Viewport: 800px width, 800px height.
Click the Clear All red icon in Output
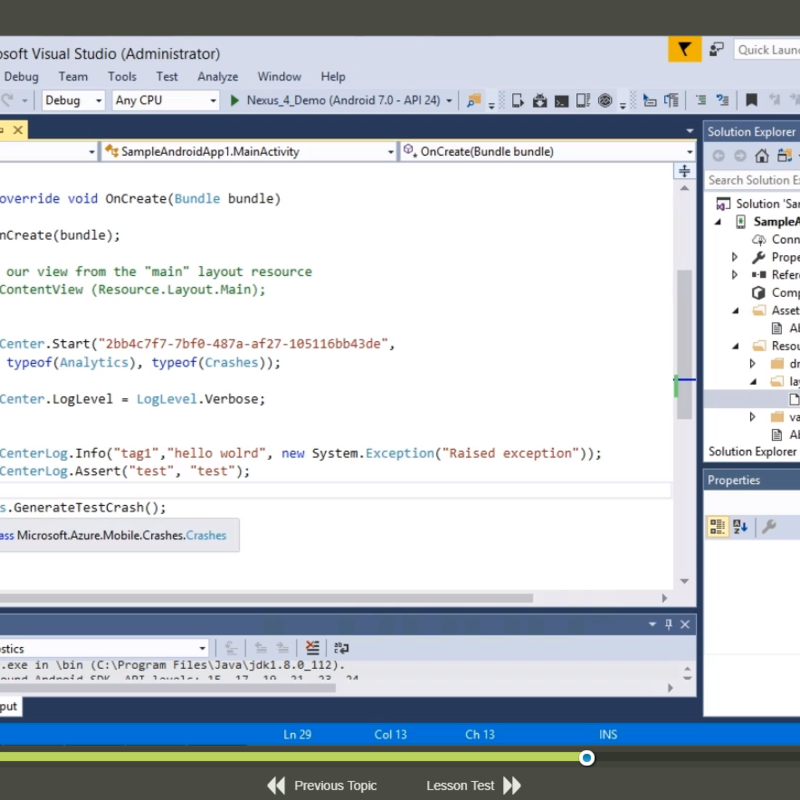tap(312, 648)
